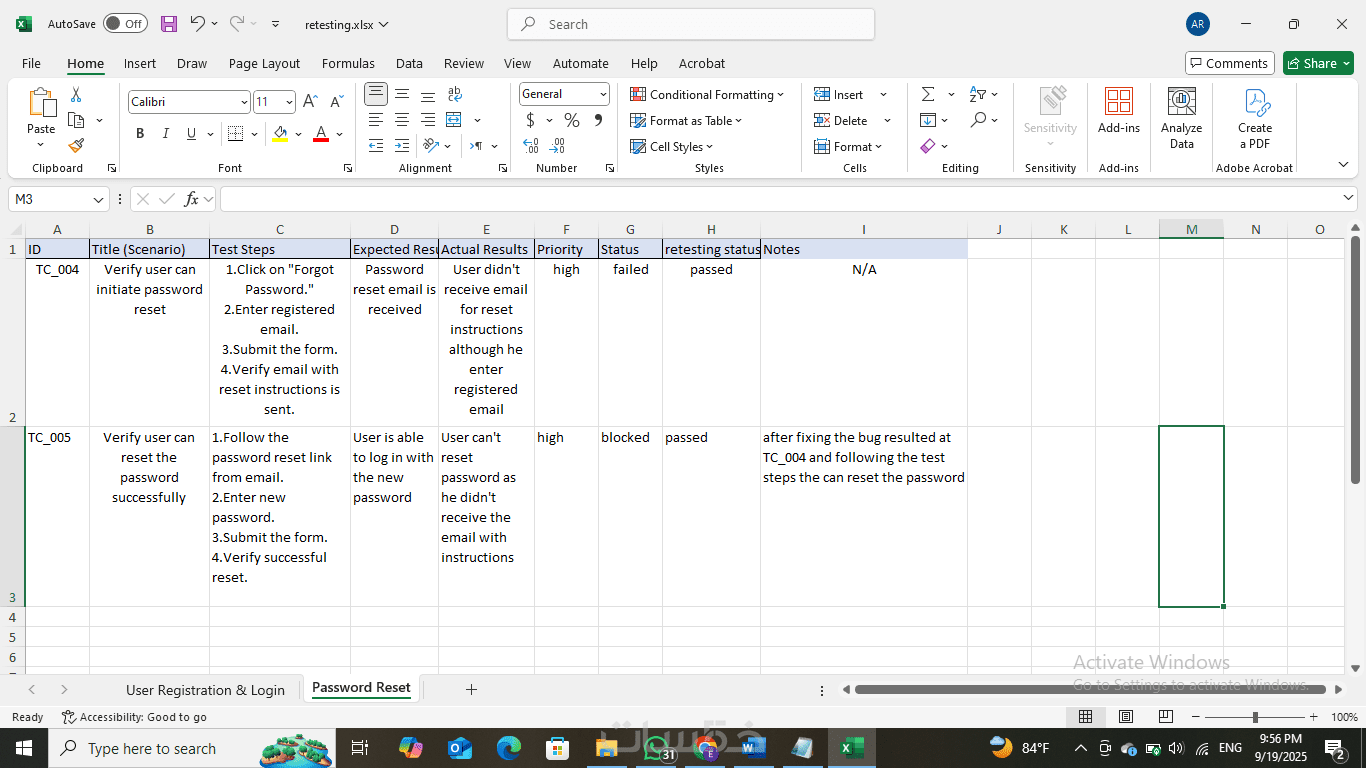The height and width of the screenshot is (768, 1366).
Task: Check Accessibility: Good to go status
Action: pos(134,717)
